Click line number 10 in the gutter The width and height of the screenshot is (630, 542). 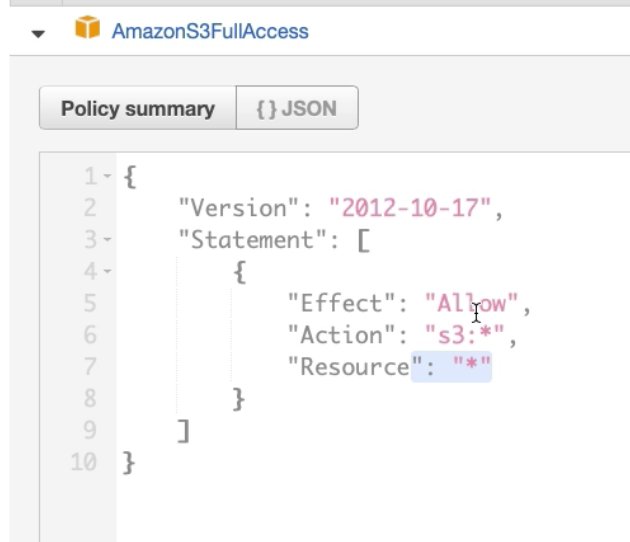click(x=87, y=462)
